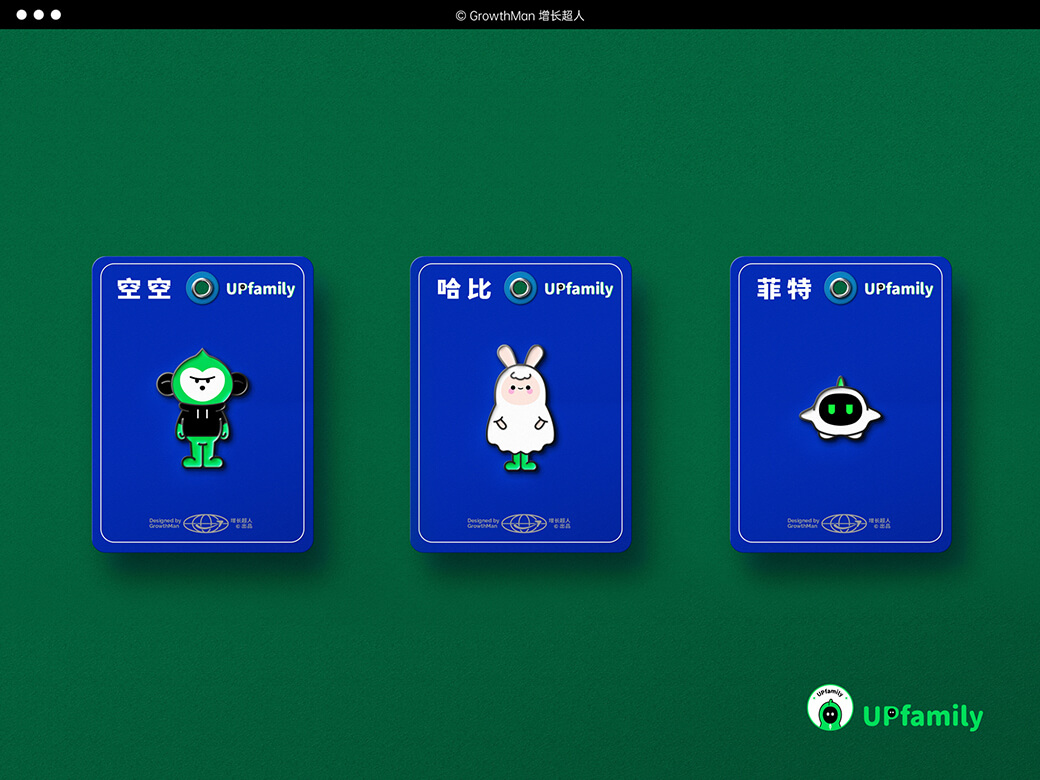Click the UPfamily text on the 菲特 card
This screenshot has height=780, width=1040.
[898, 289]
